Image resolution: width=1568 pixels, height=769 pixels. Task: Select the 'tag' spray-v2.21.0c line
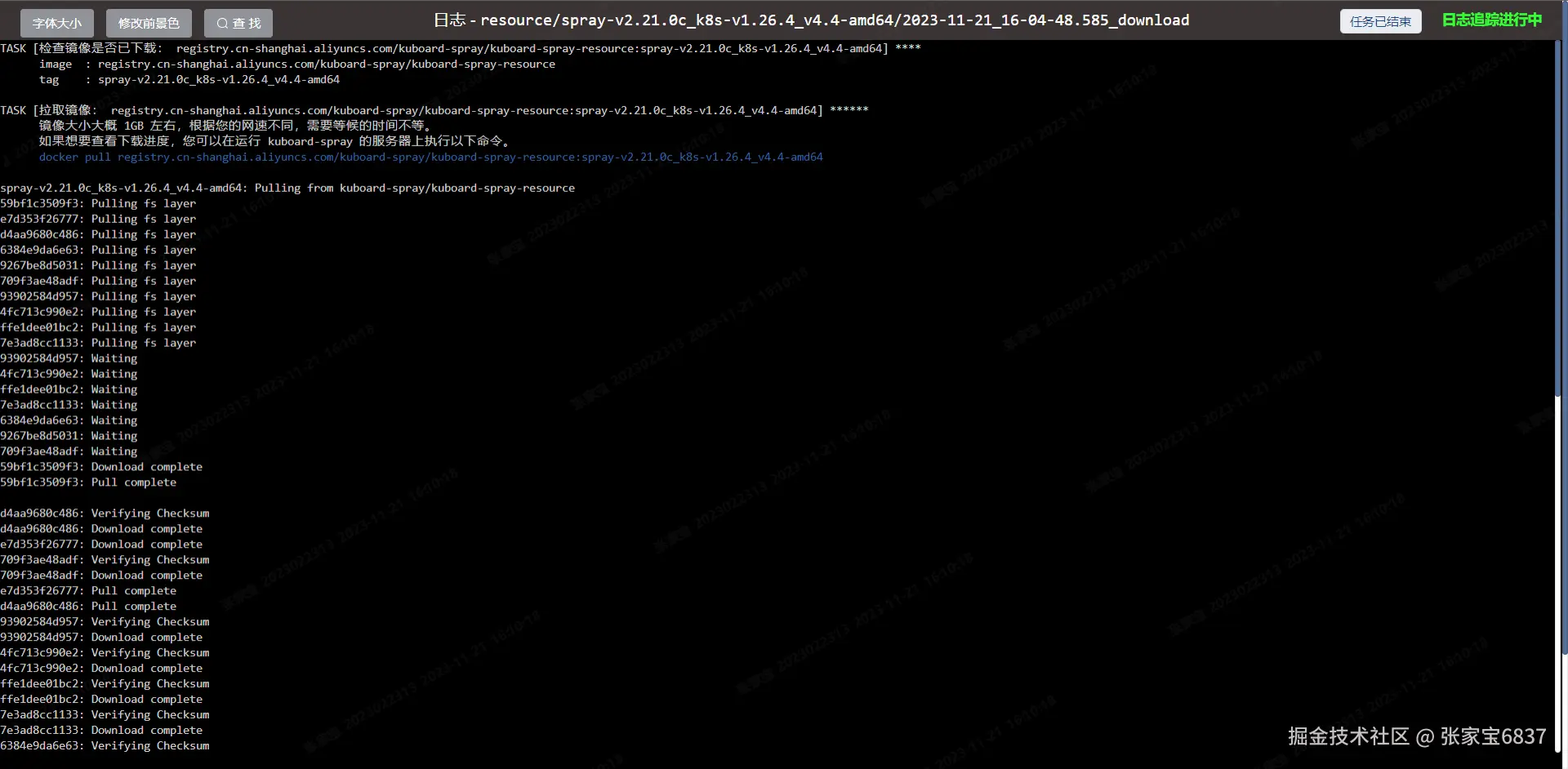point(189,79)
